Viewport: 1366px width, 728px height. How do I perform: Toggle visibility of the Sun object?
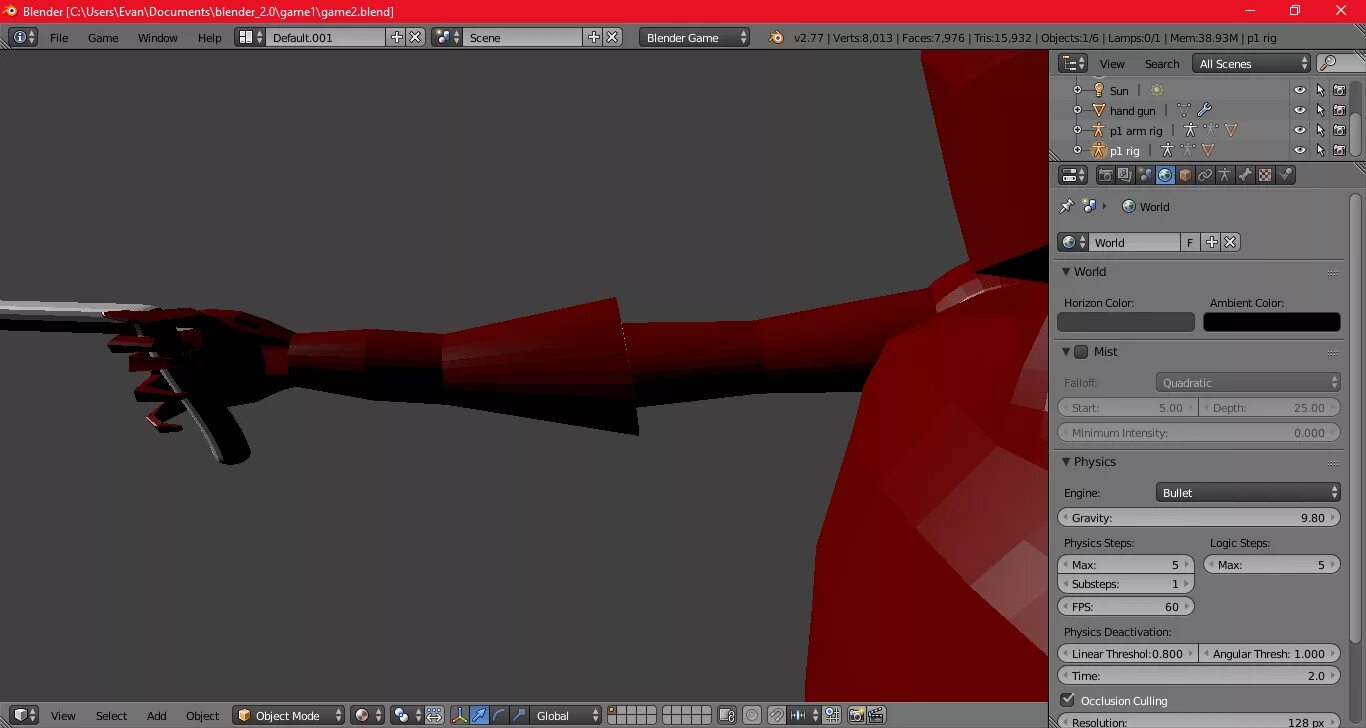(1299, 90)
